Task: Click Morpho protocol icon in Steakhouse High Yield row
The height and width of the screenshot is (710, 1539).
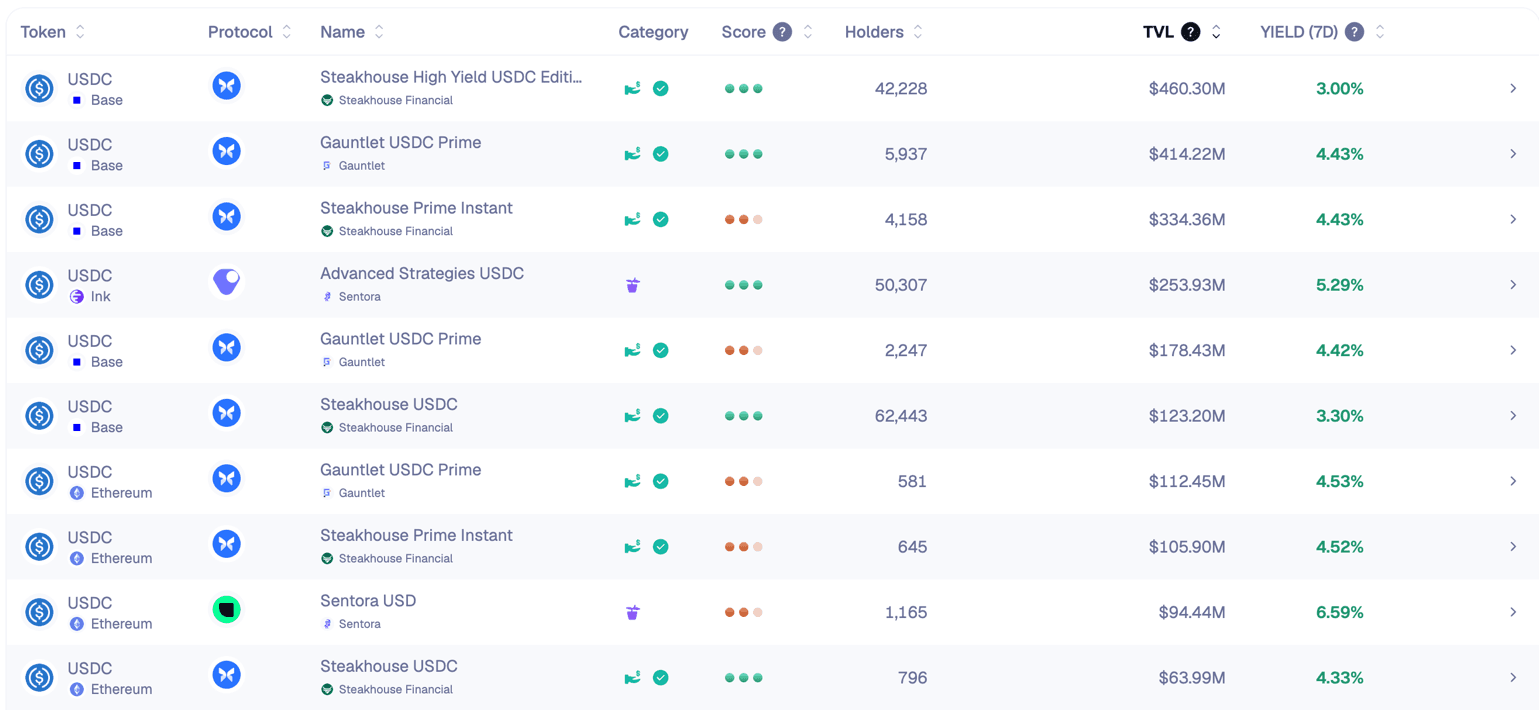Action: click(x=227, y=86)
